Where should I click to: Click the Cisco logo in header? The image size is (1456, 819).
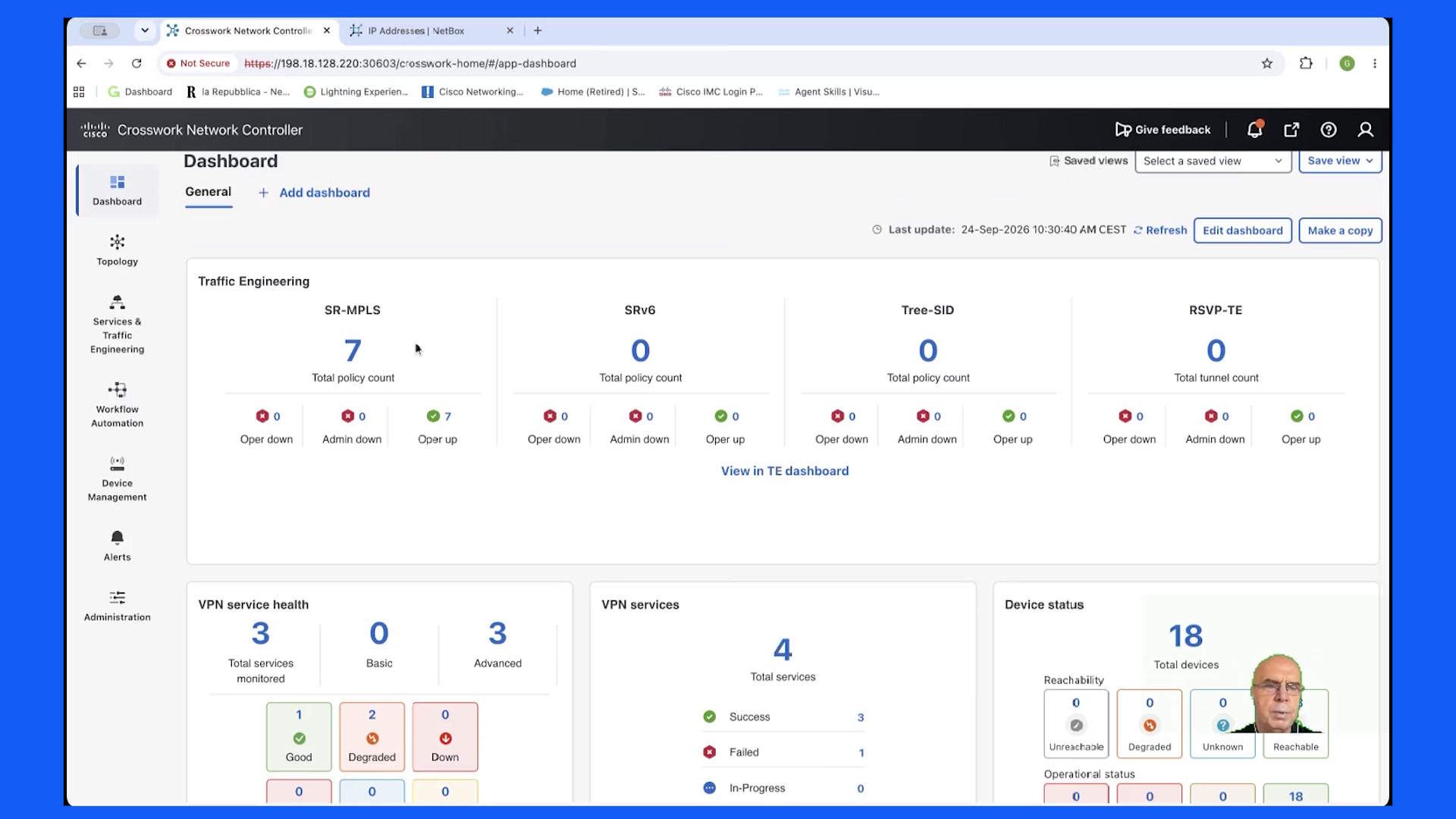tap(95, 130)
